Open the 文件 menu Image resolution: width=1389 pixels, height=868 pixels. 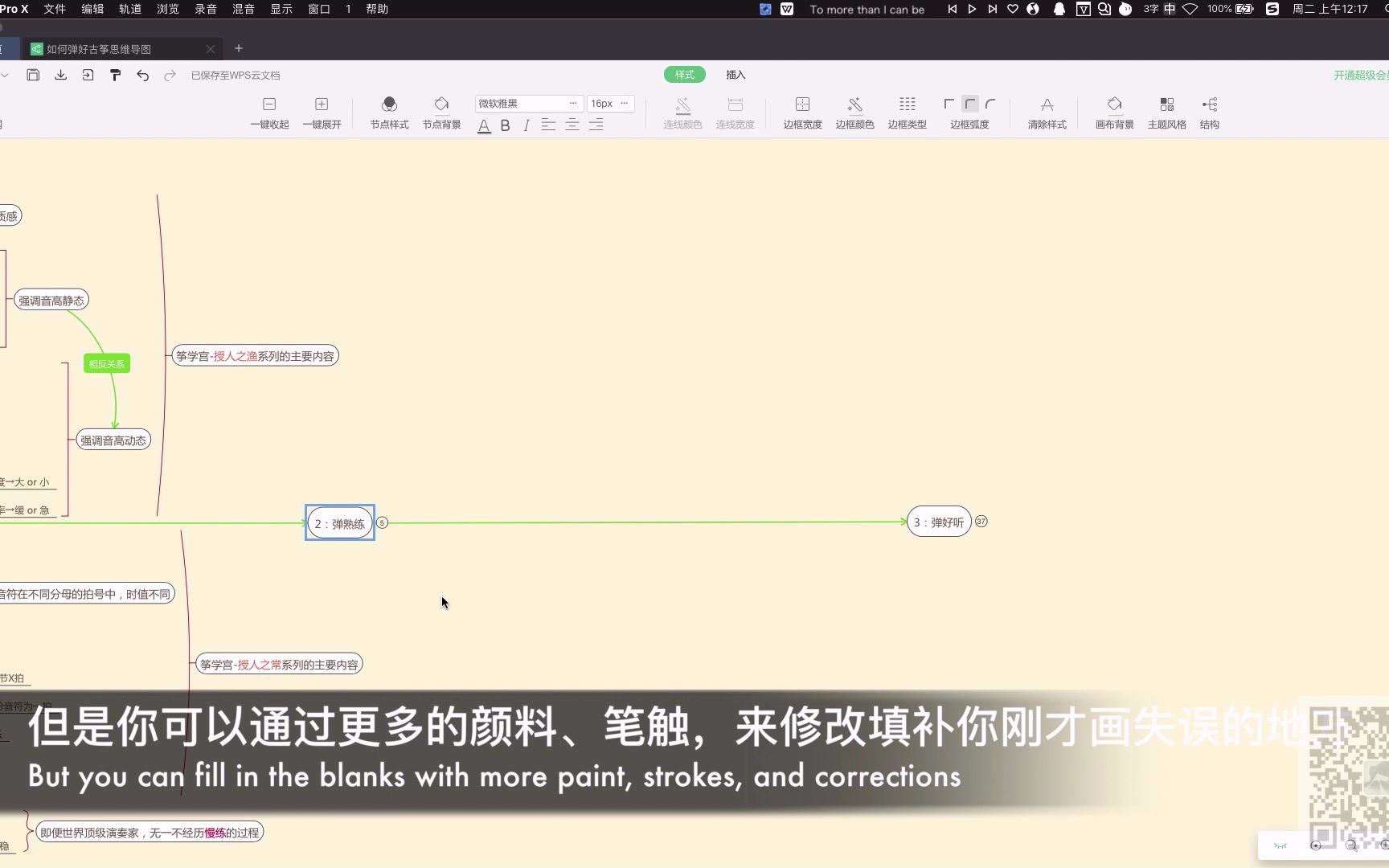(x=55, y=9)
